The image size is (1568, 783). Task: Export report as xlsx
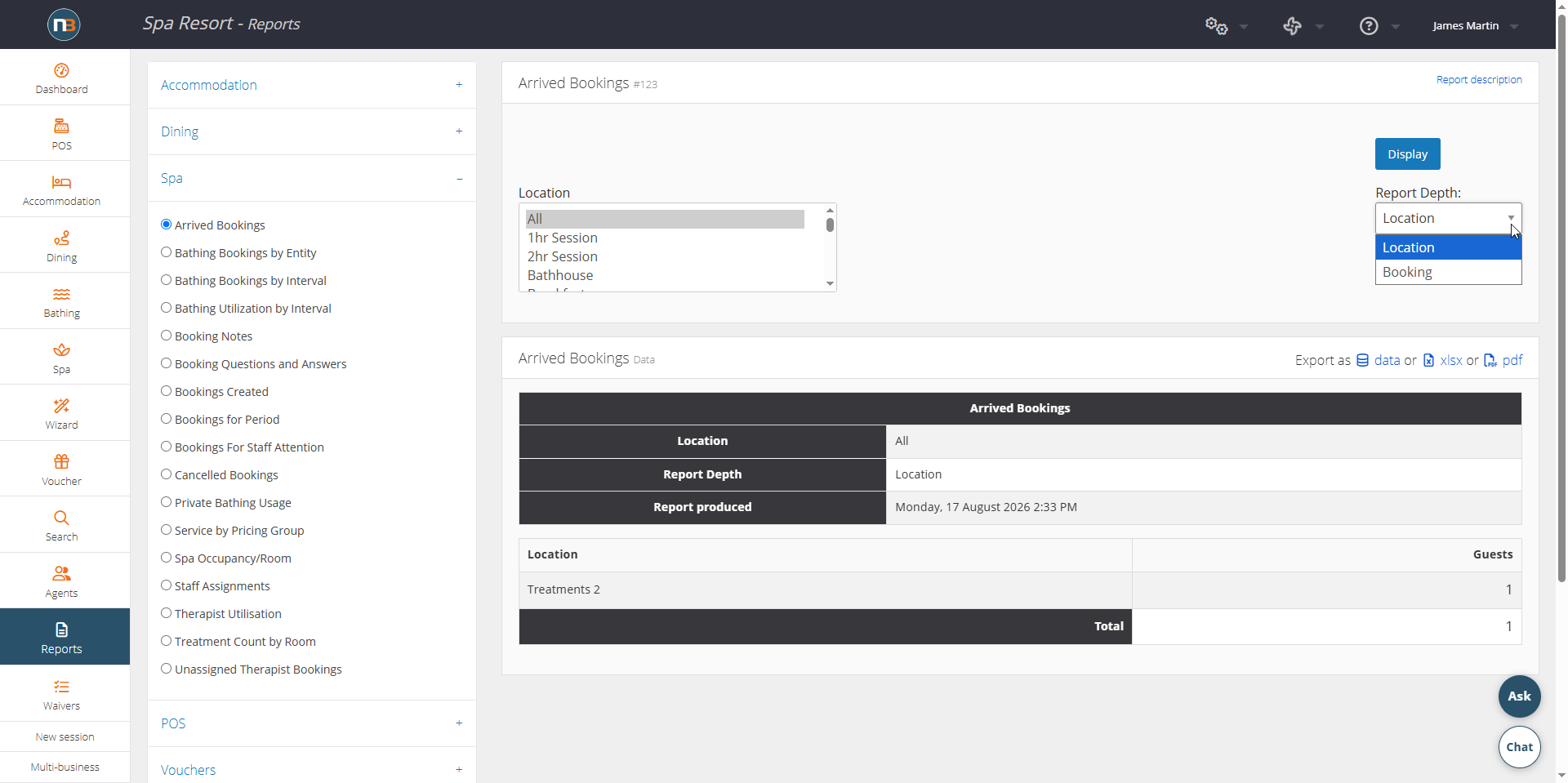pyautogui.click(x=1451, y=360)
